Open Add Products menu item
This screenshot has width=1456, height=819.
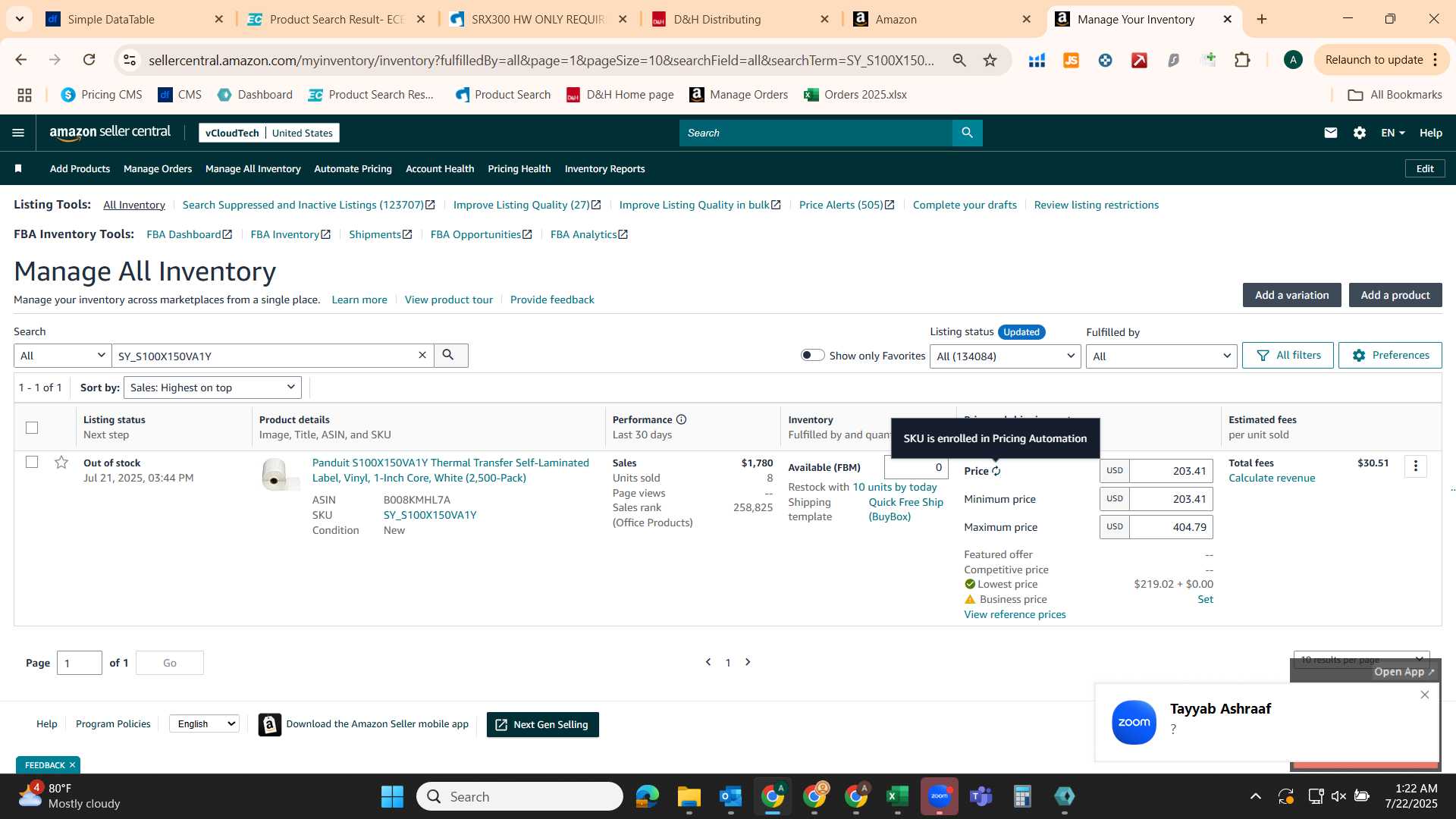point(80,168)
